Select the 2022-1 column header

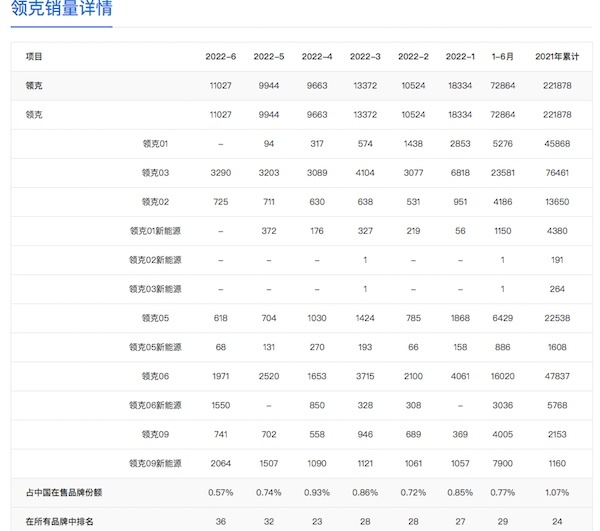460,57
